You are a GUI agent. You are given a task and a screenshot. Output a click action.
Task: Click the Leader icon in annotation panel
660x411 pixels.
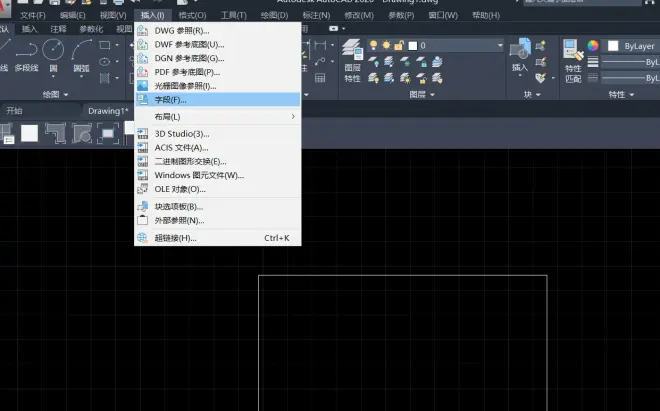tap(320, 62)
